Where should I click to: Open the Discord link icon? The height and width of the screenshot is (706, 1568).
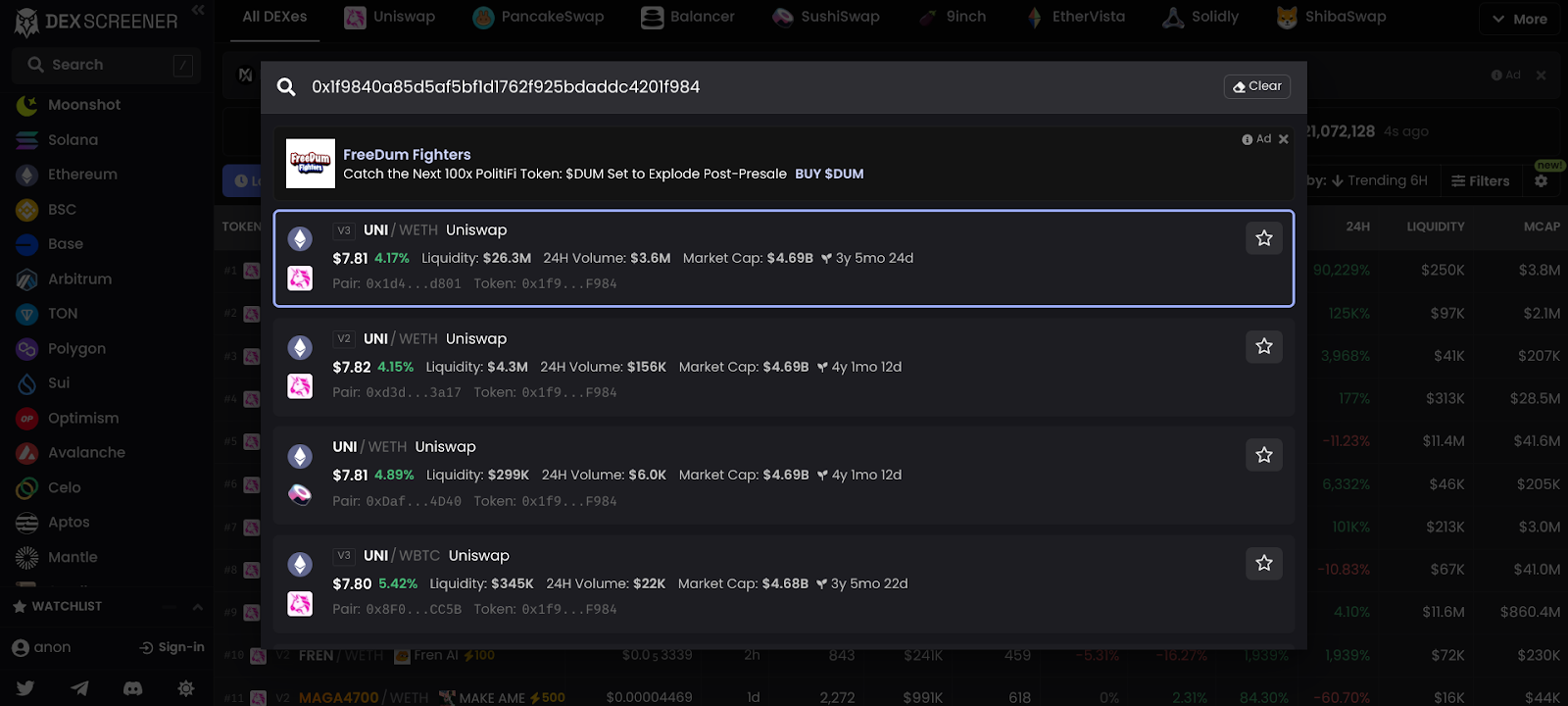point(132,688)
